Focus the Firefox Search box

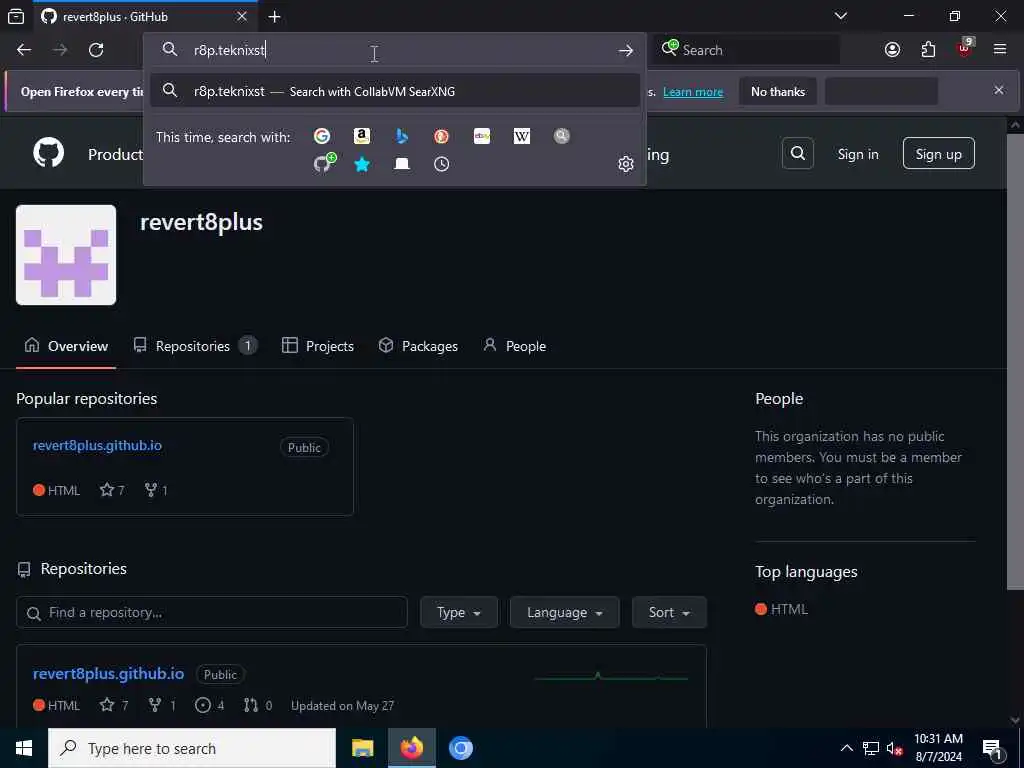[x=747, y=50]
